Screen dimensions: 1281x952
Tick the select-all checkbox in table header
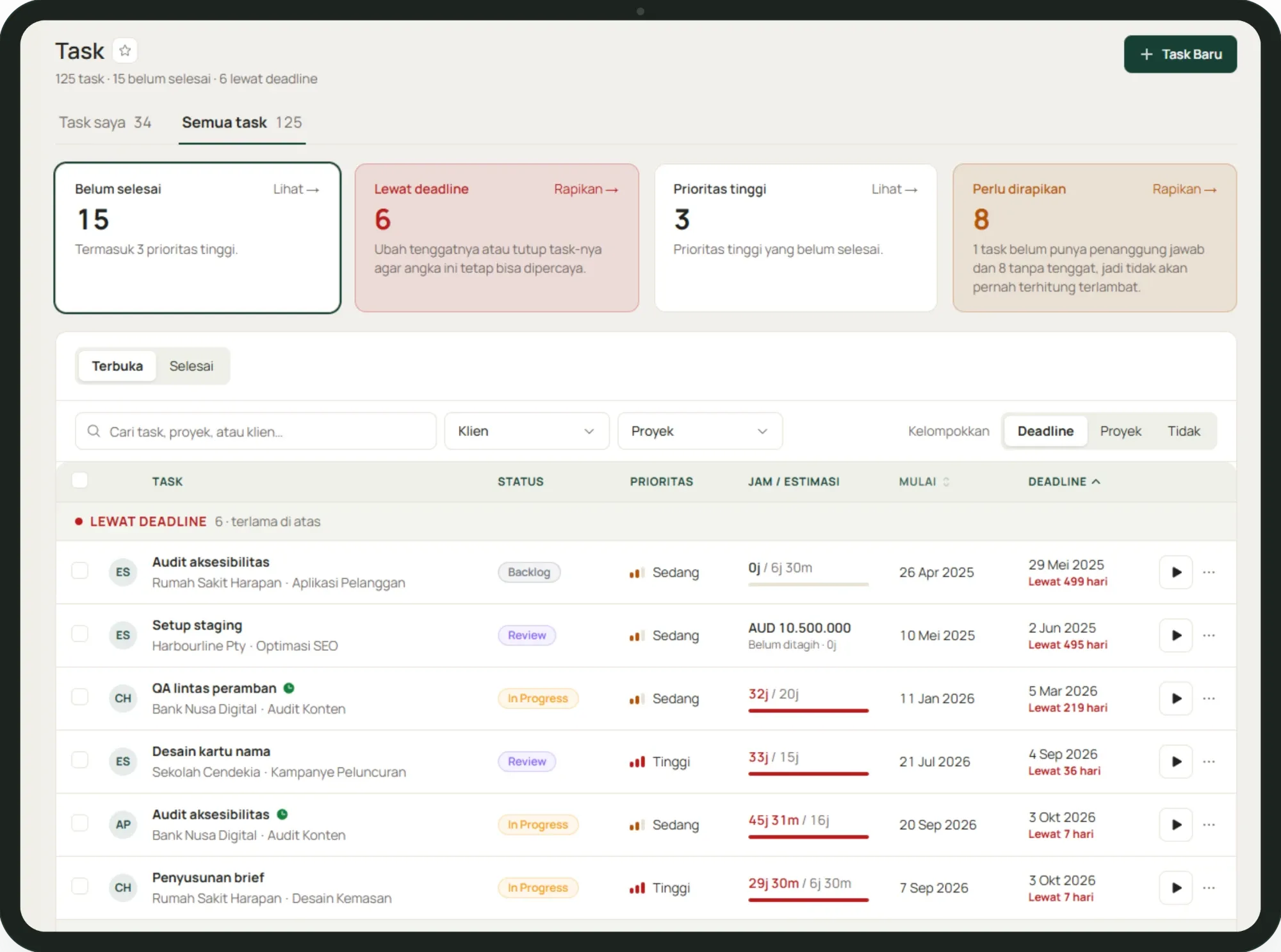point(79,480)
